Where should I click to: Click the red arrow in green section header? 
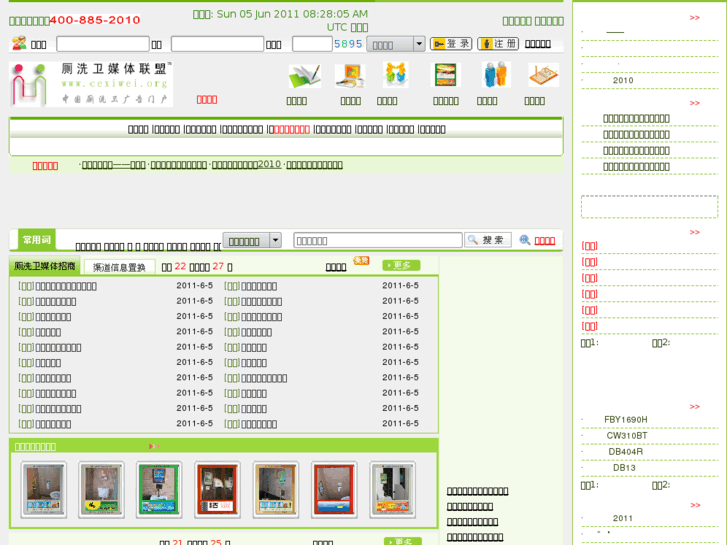pos(154,446)
